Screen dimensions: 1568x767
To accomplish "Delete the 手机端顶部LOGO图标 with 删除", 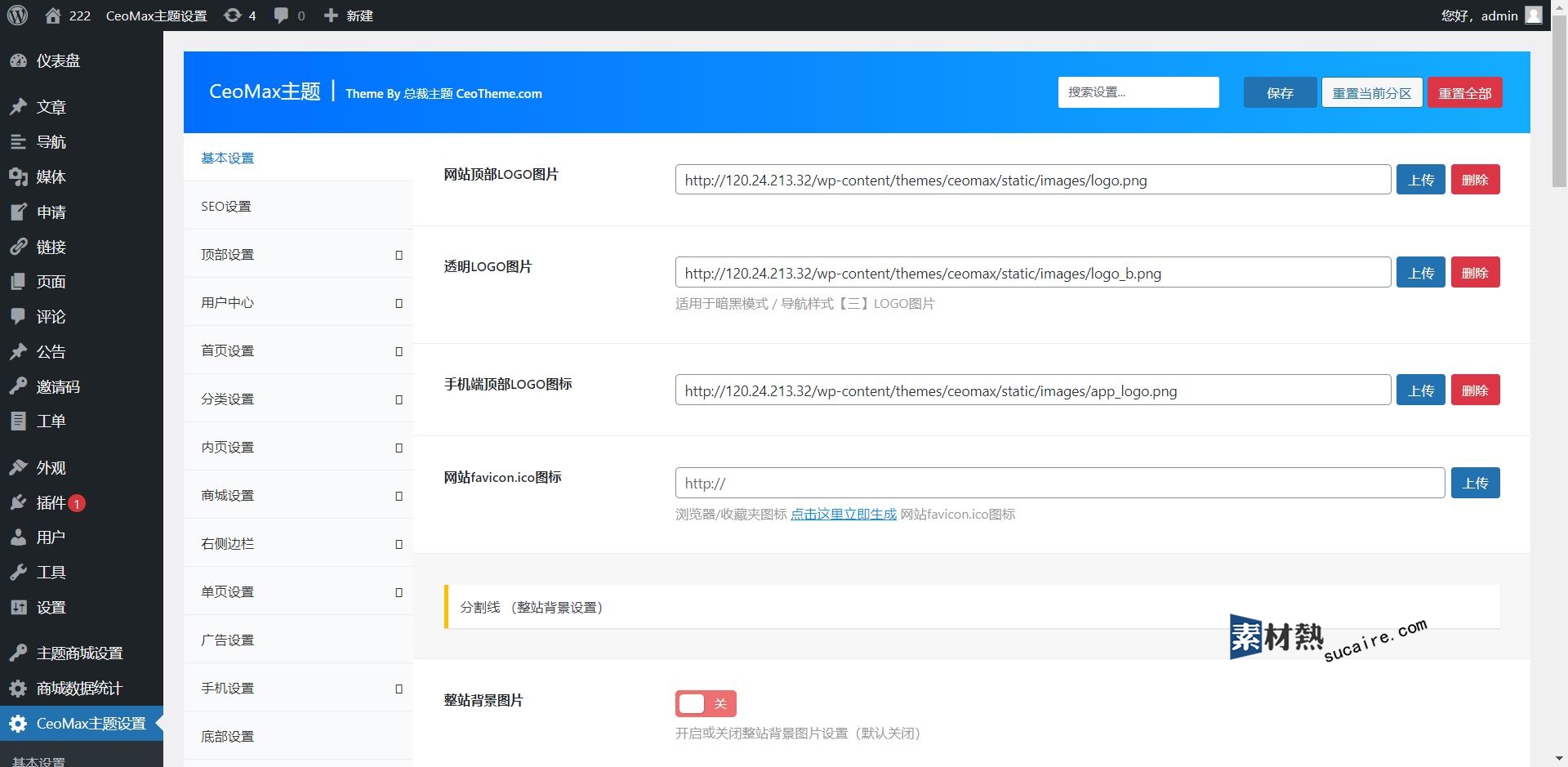I will (x=1475, y=390).
